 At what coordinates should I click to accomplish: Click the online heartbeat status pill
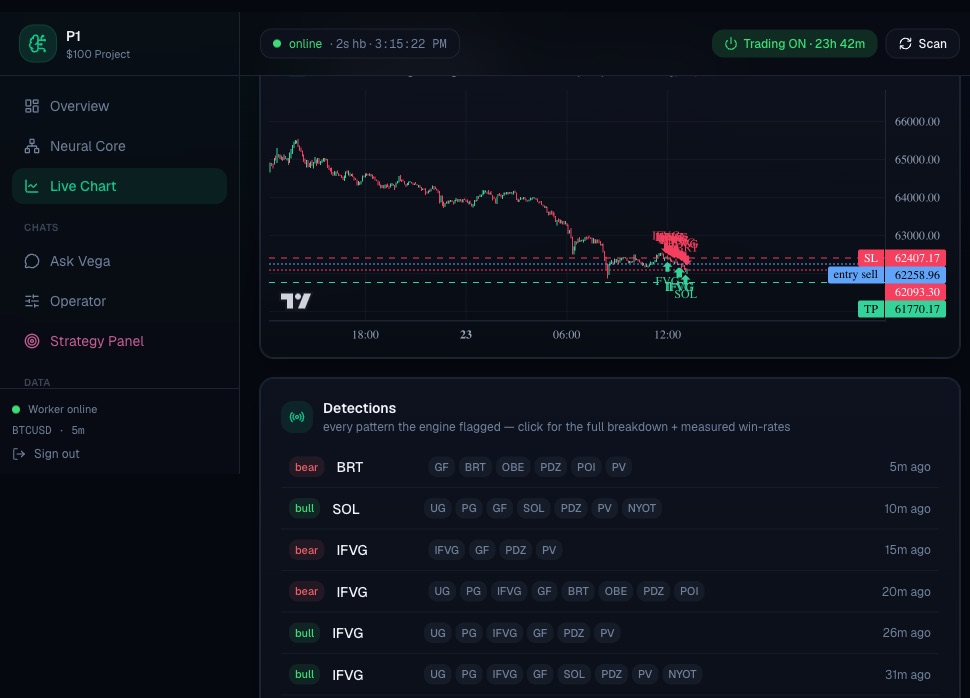point(360,44)
